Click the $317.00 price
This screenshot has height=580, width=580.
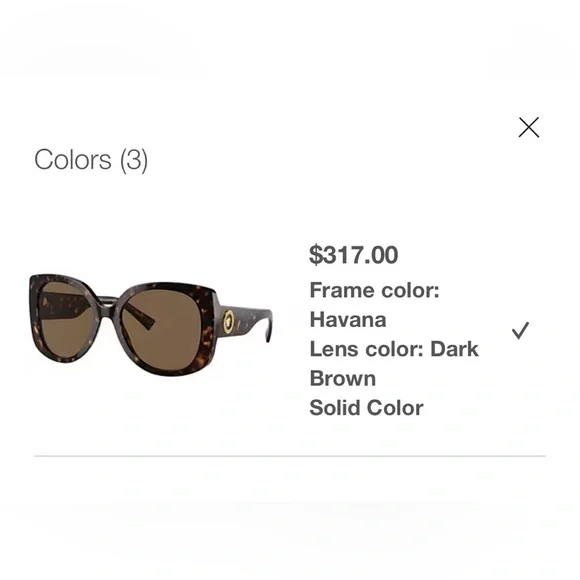point(353,255)
